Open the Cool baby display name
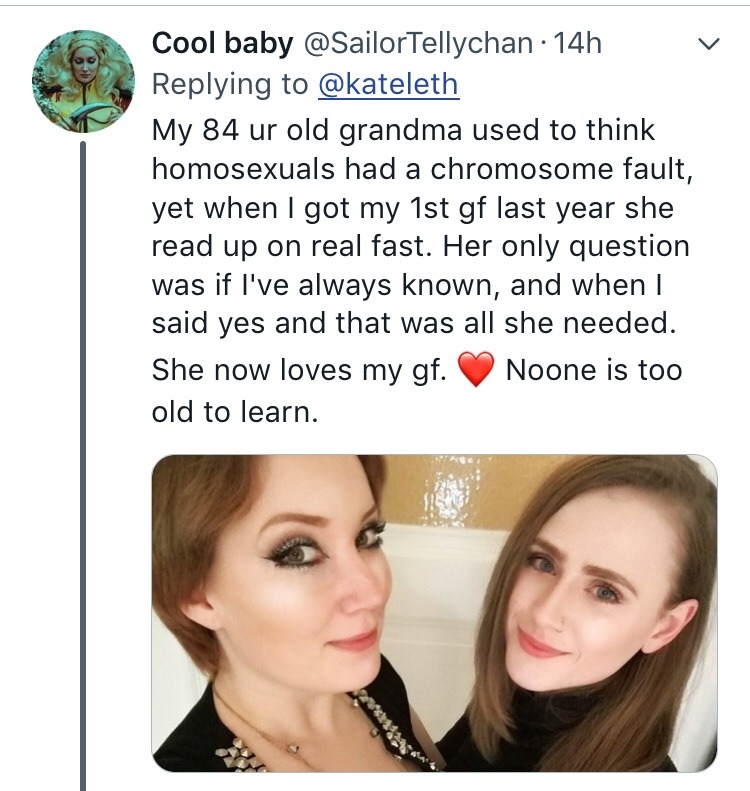 click(222, 44)
